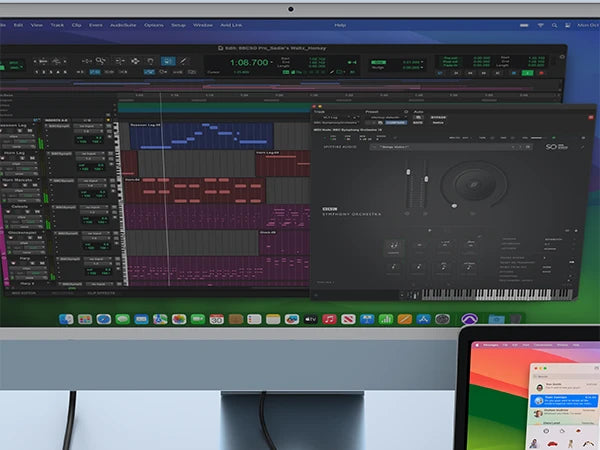600x450 pixels.
Task: Select the Celeste track name
Action: pyautogui.click(x=19, y=207)
